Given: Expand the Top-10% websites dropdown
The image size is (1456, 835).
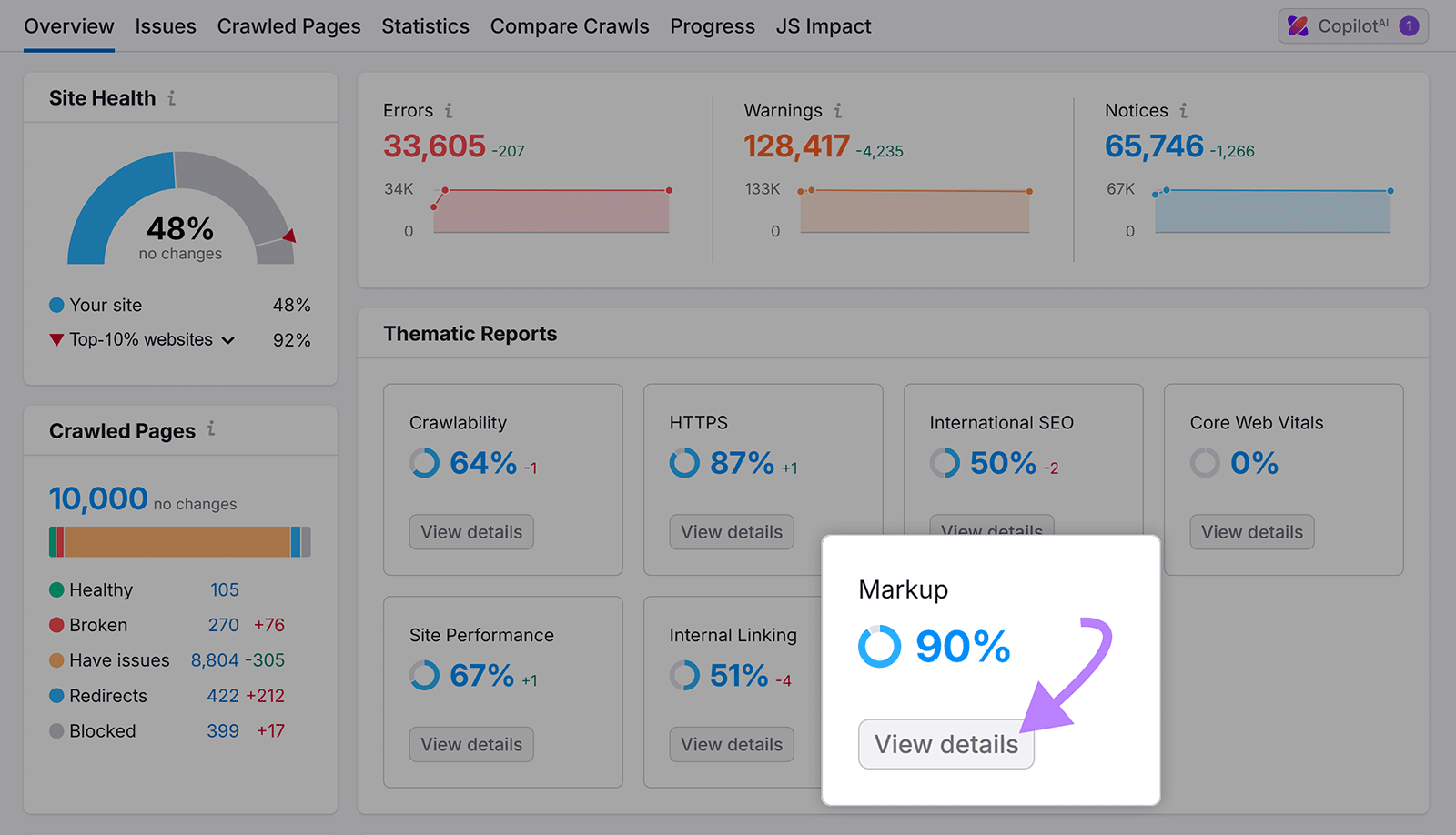Looking at the screenshot, I should point(229,339).
